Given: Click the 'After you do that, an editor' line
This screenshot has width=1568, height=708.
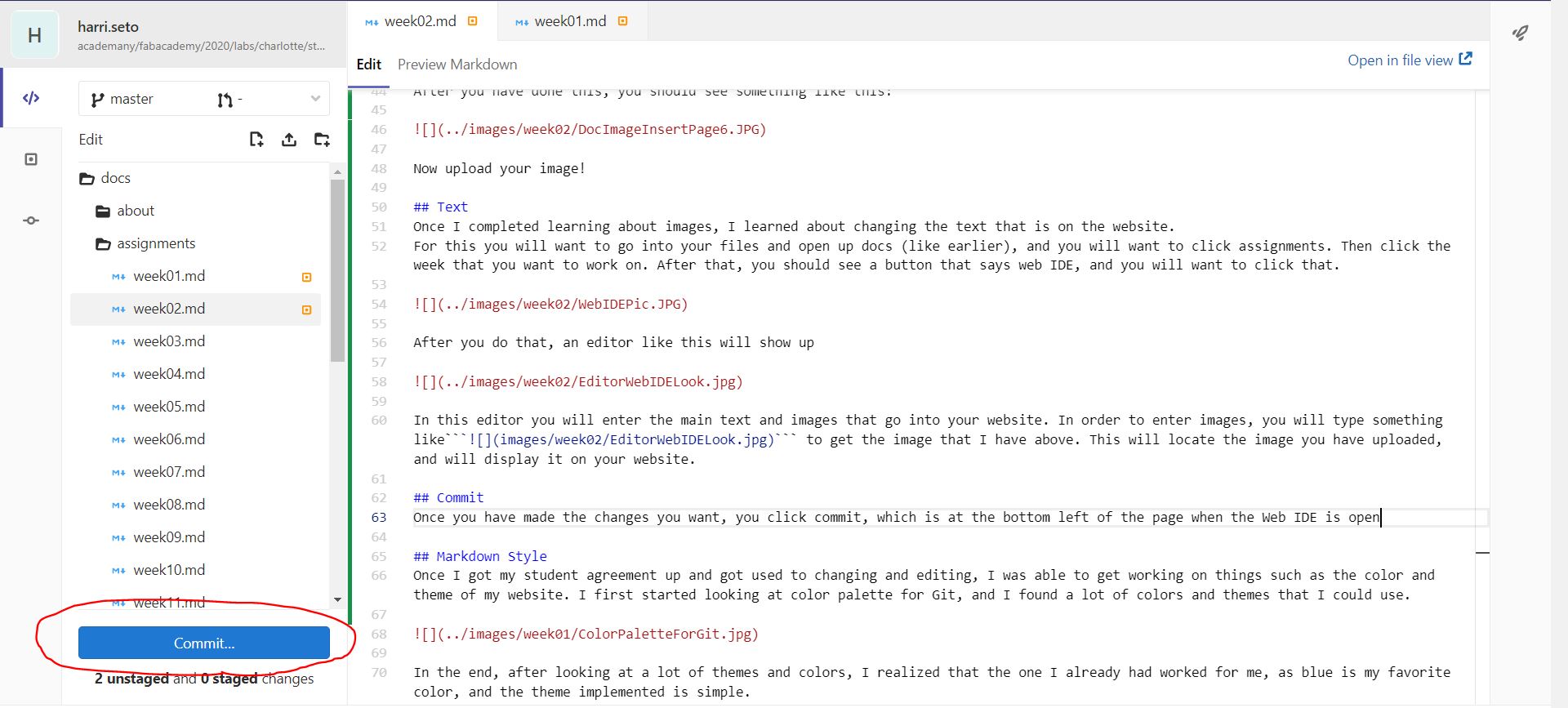Looking at the screenshot, I should pyautogui.click(x=613, y=343).
